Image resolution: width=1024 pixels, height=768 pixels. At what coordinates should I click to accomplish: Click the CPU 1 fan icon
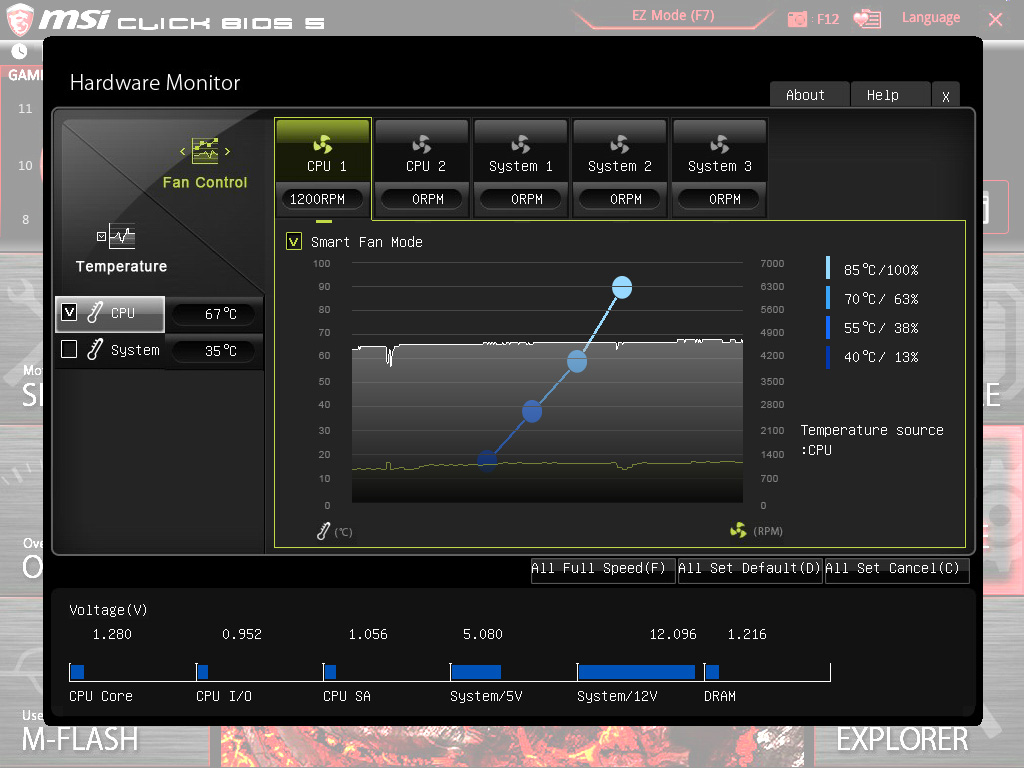[323, 144]
